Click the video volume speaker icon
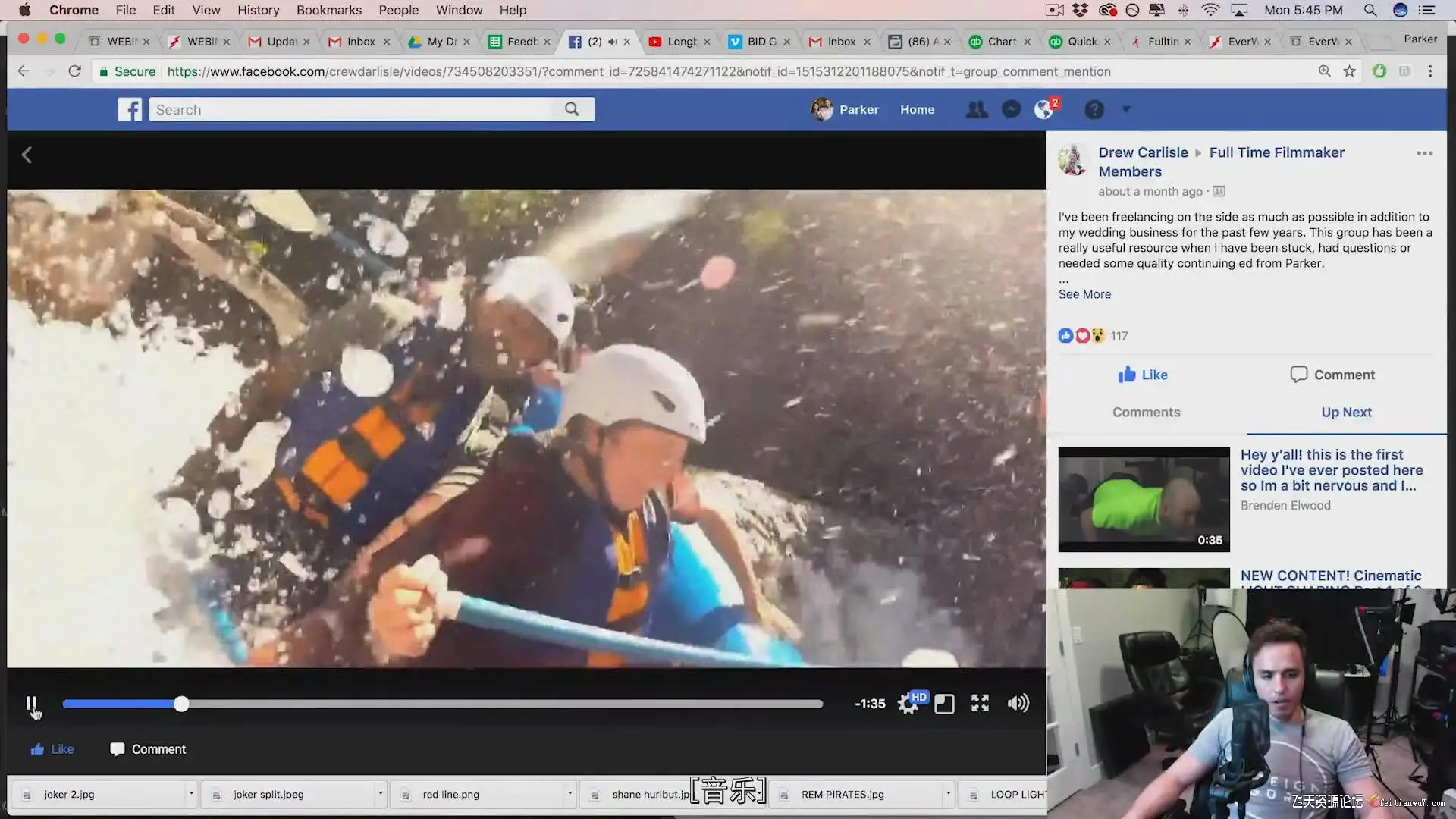The width and height of the screenshot is (1456, 819). (x=1018, y=704)
